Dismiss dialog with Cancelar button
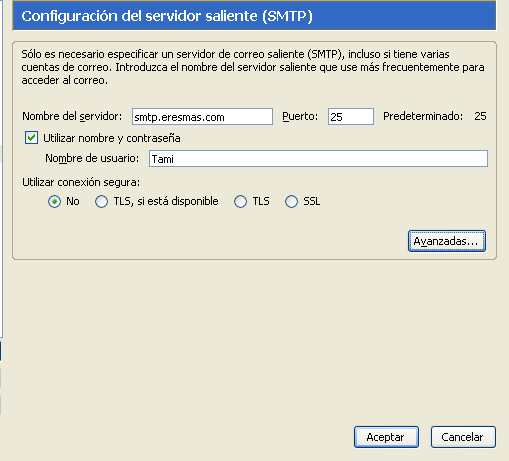Screen dimensions: 509x461 tap(463, 437)
